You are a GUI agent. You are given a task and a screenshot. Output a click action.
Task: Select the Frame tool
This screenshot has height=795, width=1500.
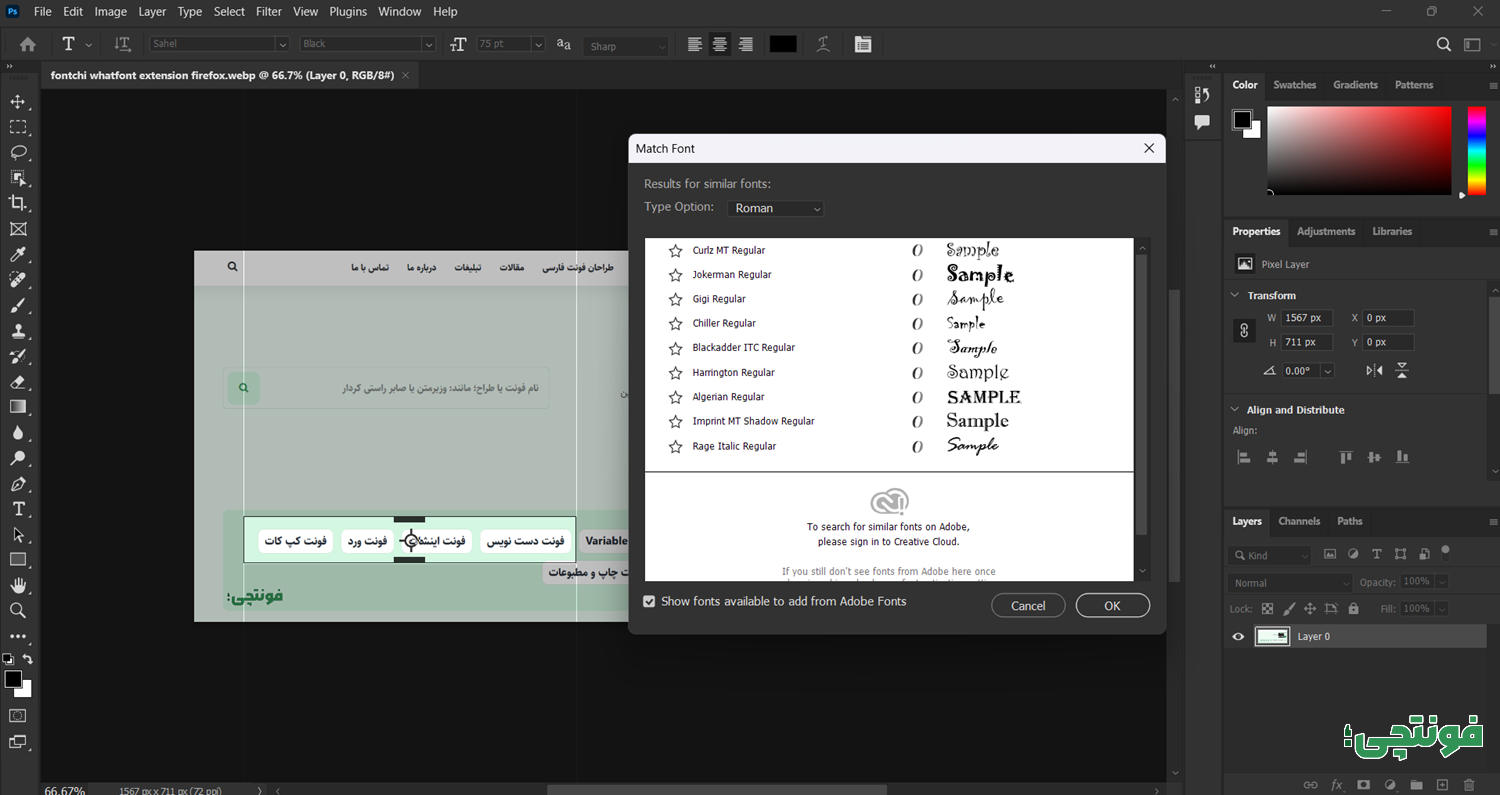click(x=18, y=229)
